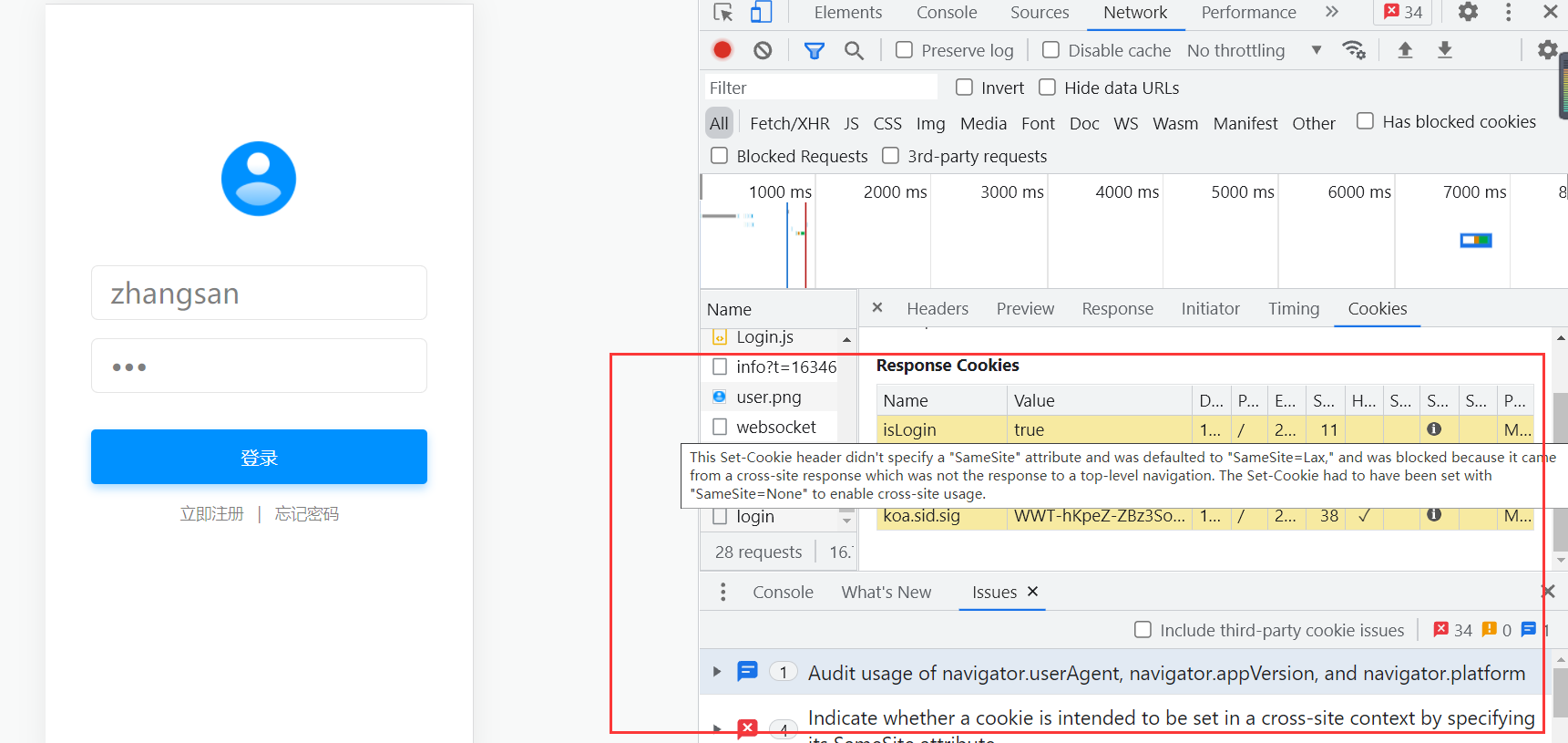
Task: Switch to the Console panel tab
Action: pyautogui.click(x=947, y=13)
